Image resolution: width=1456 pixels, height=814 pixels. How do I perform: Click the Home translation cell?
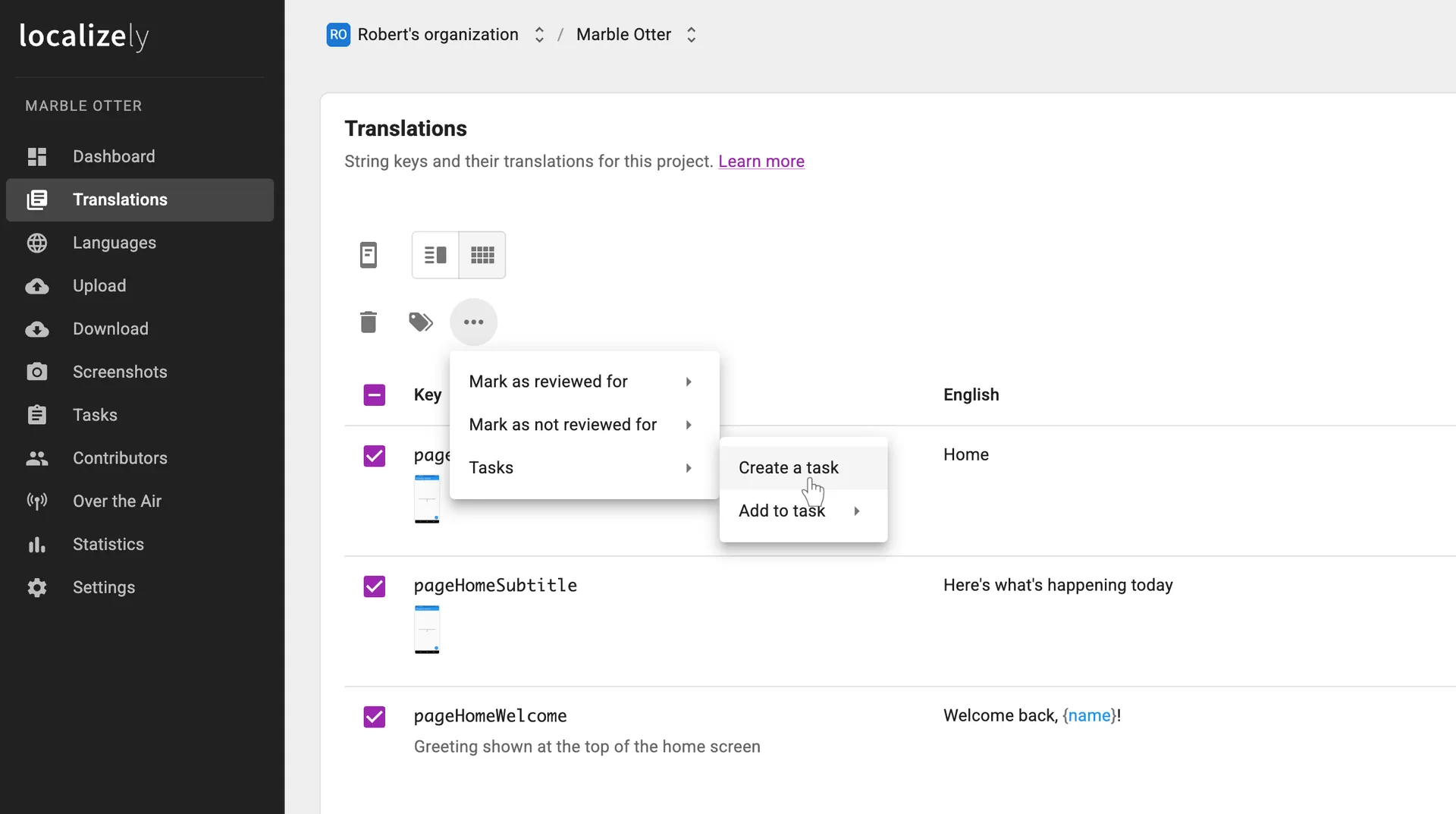(966, 454)
